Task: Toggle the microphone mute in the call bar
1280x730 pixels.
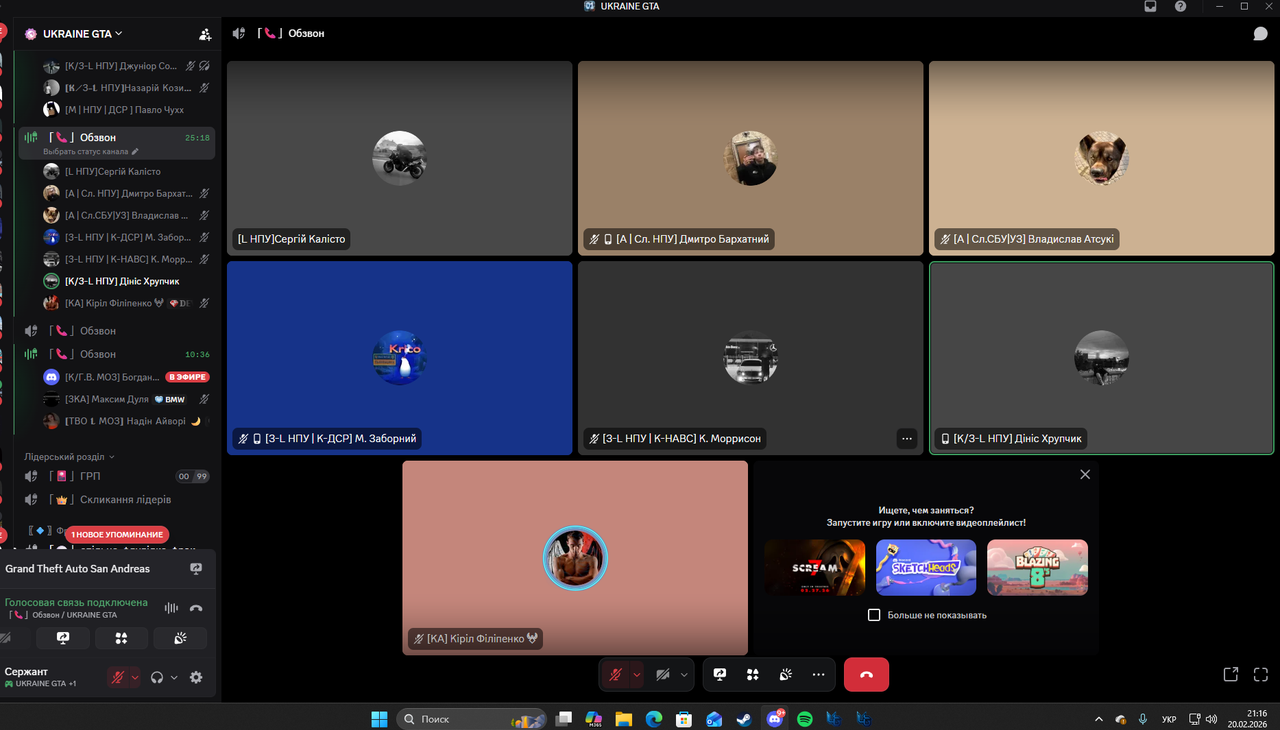Action: pos(615,675)
